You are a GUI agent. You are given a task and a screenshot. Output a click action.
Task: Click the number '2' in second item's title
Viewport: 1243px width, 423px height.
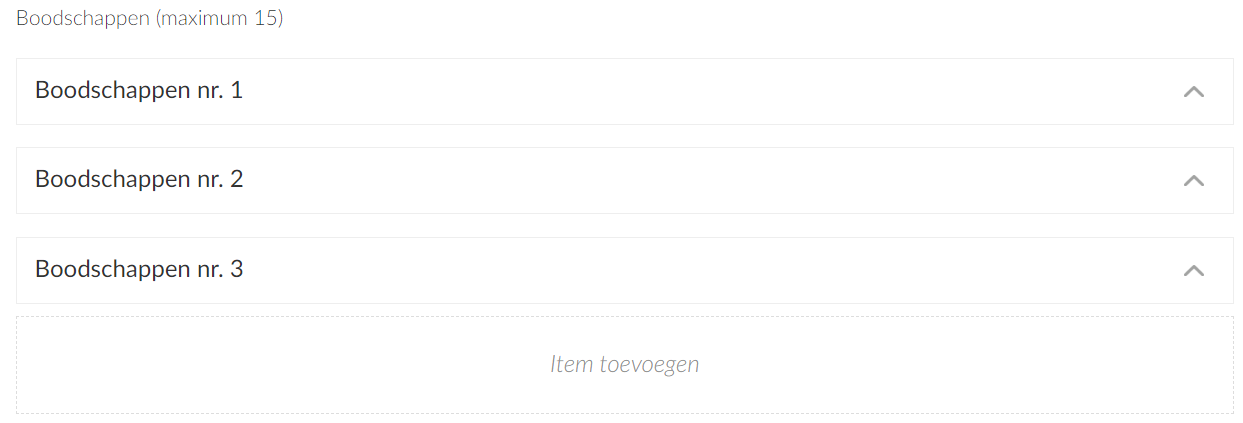tap(236, 180)
